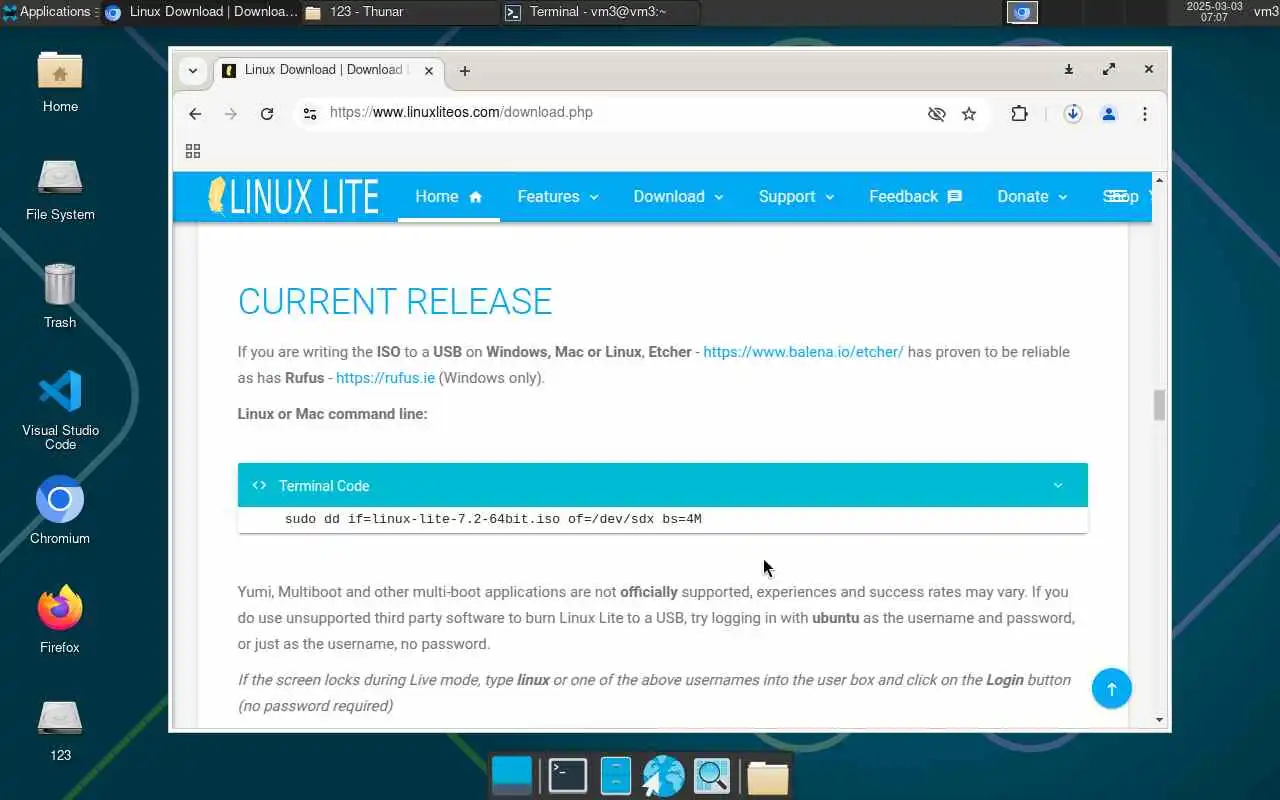Open the tab search dropdown arrow
Screen dimensions: 1280x800
[x=193, y=70]
